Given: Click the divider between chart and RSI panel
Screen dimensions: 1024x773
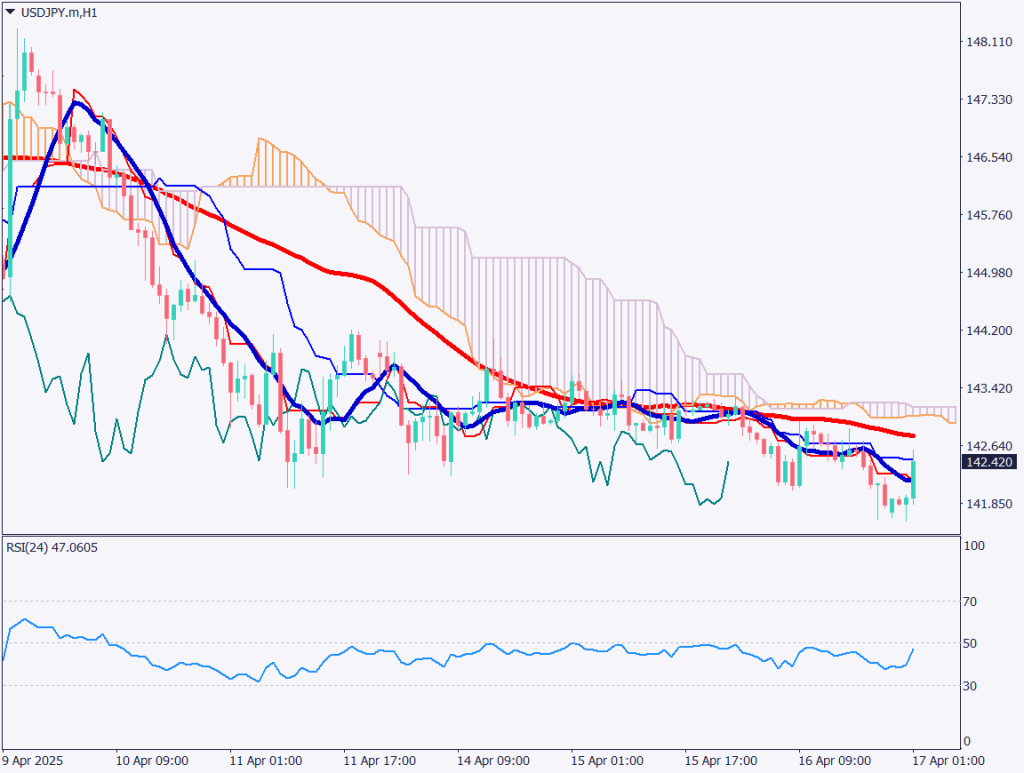Looking at the screenshot, I should (x=480, y=535).
